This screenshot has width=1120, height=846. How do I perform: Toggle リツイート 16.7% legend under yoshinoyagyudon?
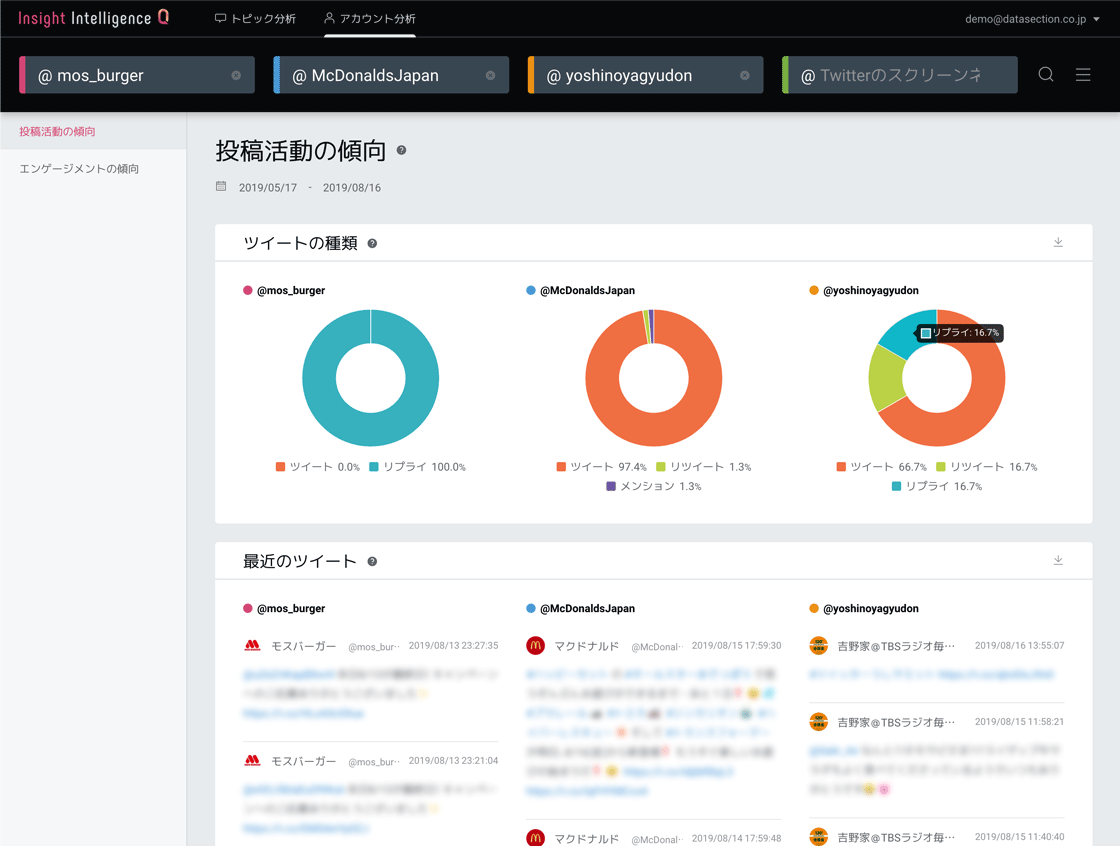pyautogui.click(x=986, y=467)
